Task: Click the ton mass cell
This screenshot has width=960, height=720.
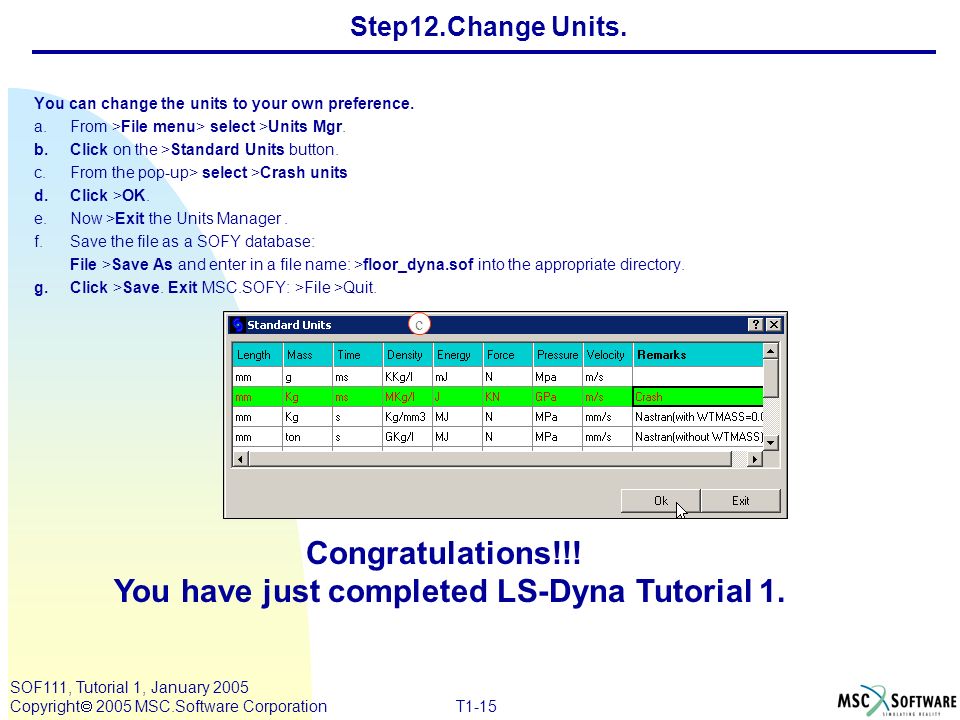Action: [x=307, y=437]
